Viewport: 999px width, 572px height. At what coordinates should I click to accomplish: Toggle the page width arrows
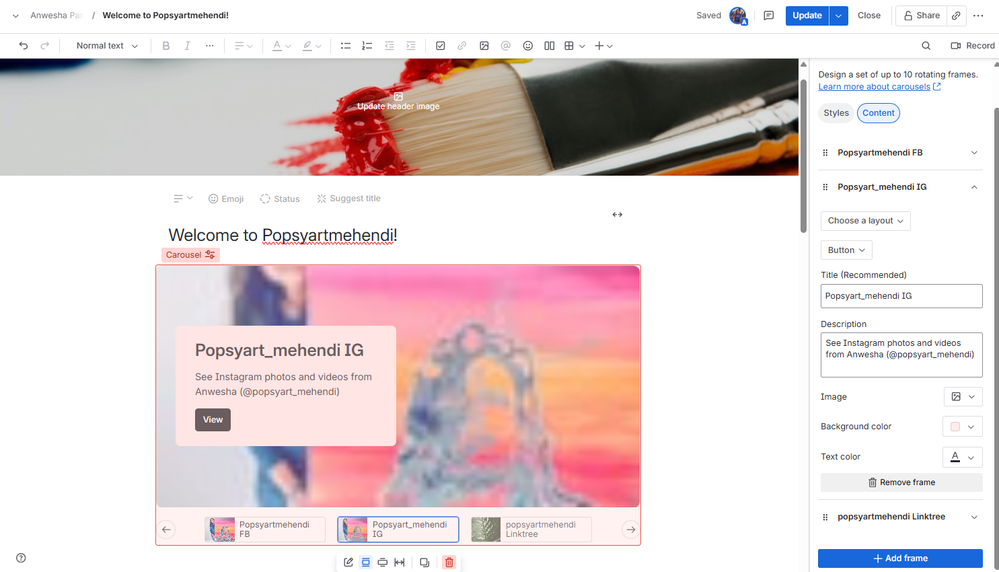coord(617,215)
